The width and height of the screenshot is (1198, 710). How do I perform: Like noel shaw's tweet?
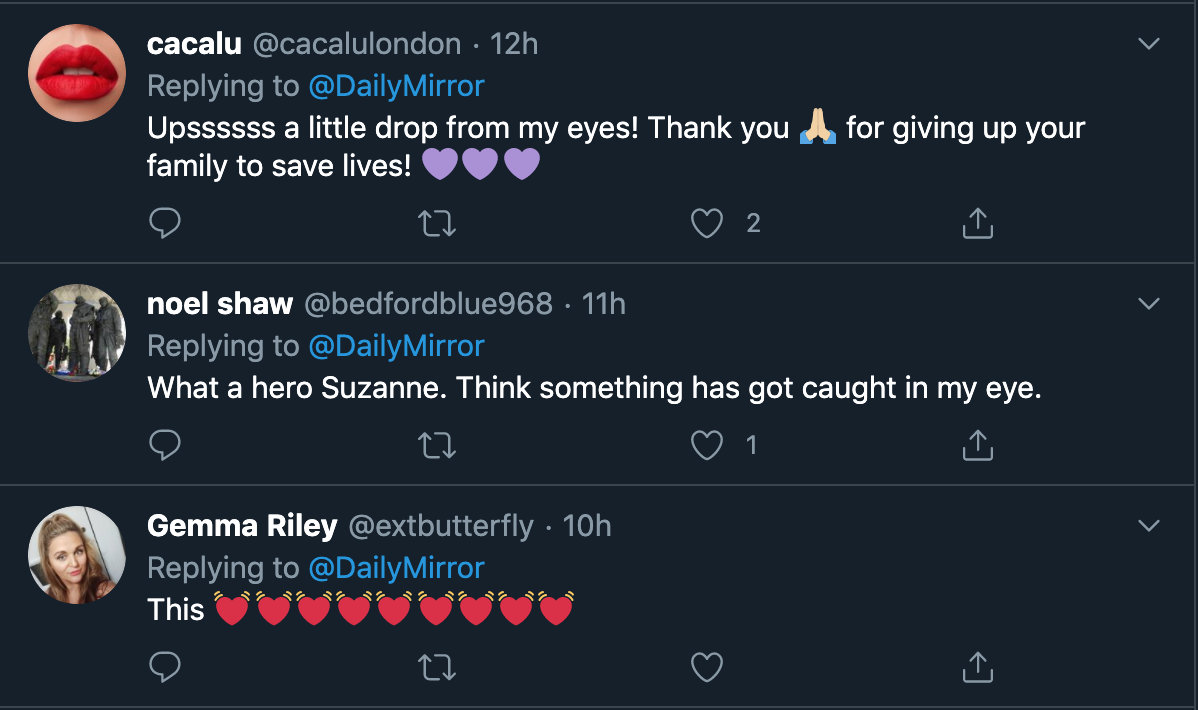[x=707, y=446]
